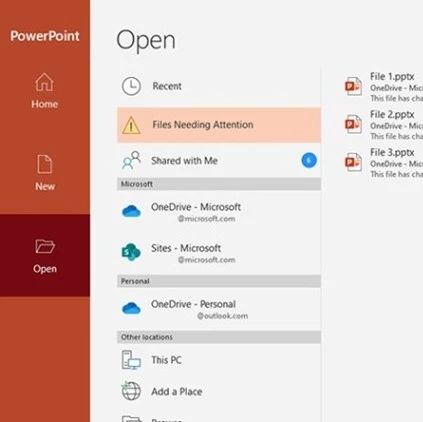Open OneDrive - Microsoft location
This screenshot has height=422, width=423.
[219, 211]
